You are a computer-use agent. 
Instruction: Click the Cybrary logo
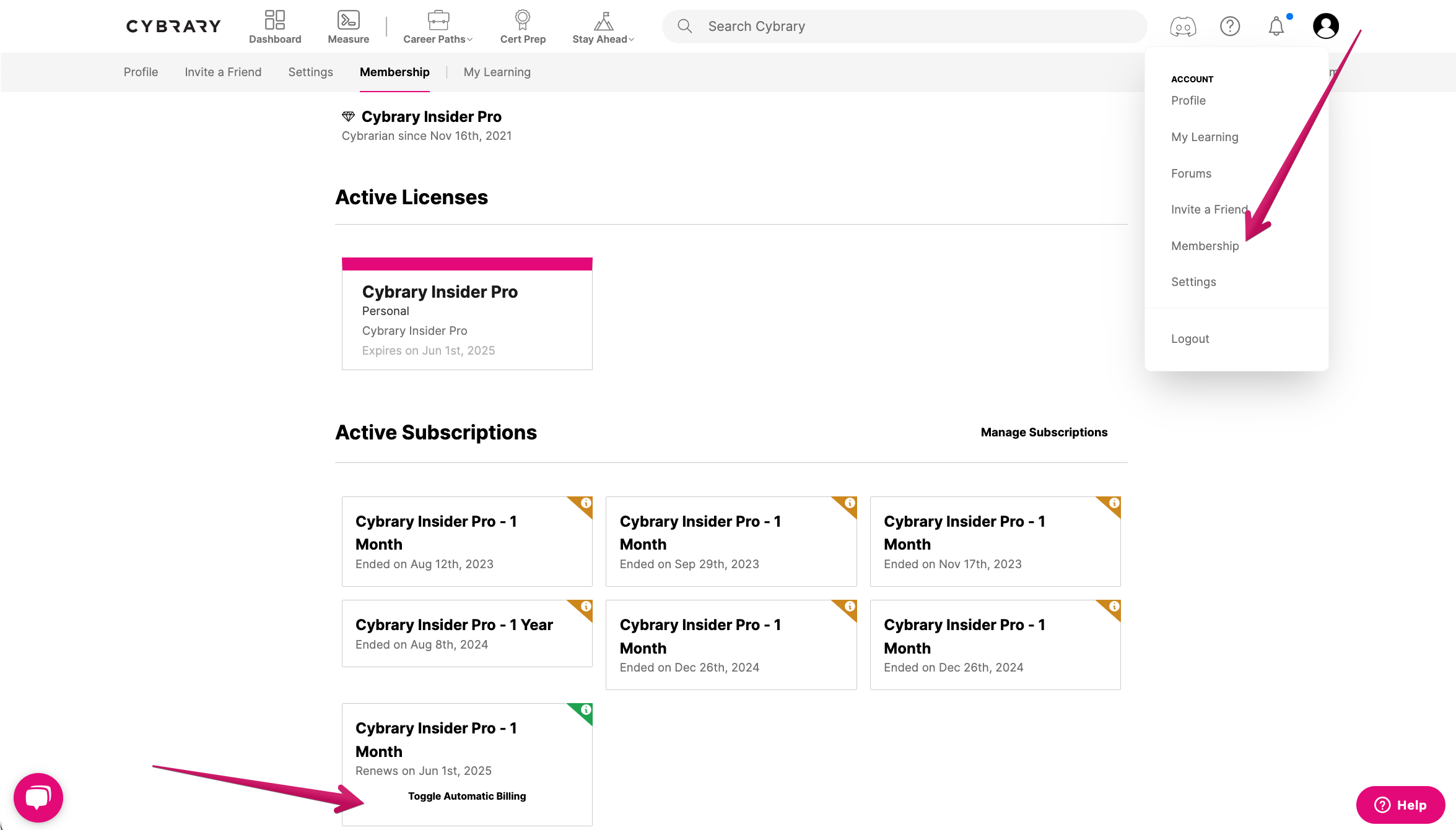tap(173, 26)
